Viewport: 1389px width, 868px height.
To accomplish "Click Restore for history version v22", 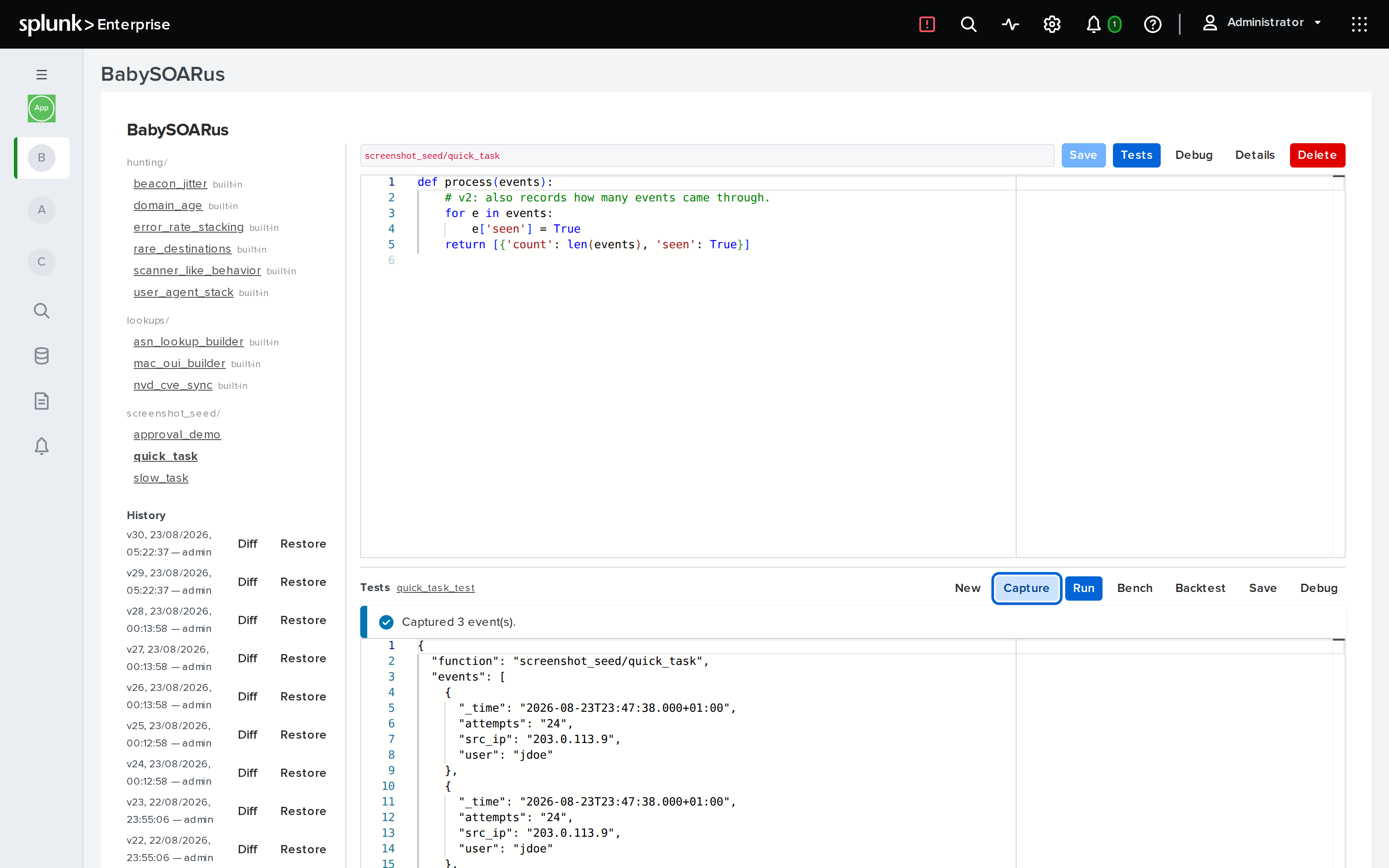I will click(x=303, y=849).
